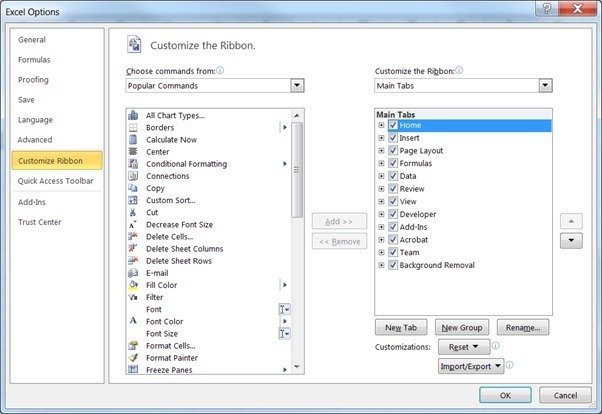Screen dimensions: 602x414
Task: Select the Freeze Panes icon
Action: pyautogui.click(x=133, y=369)
